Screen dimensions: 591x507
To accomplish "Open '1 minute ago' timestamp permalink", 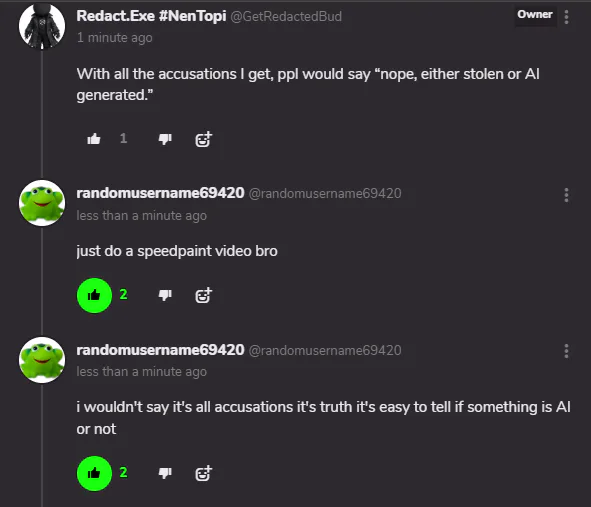I will pos(115,38).
